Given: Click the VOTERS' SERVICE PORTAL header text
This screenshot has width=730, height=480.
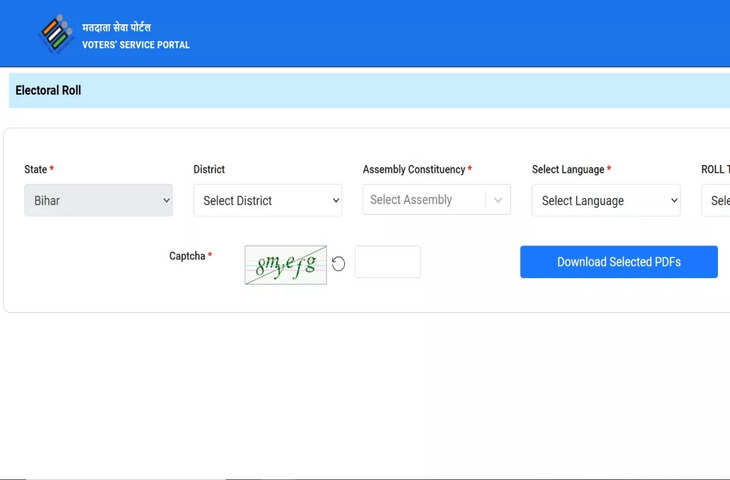Looking at the screenshot, I should point(135,45).
